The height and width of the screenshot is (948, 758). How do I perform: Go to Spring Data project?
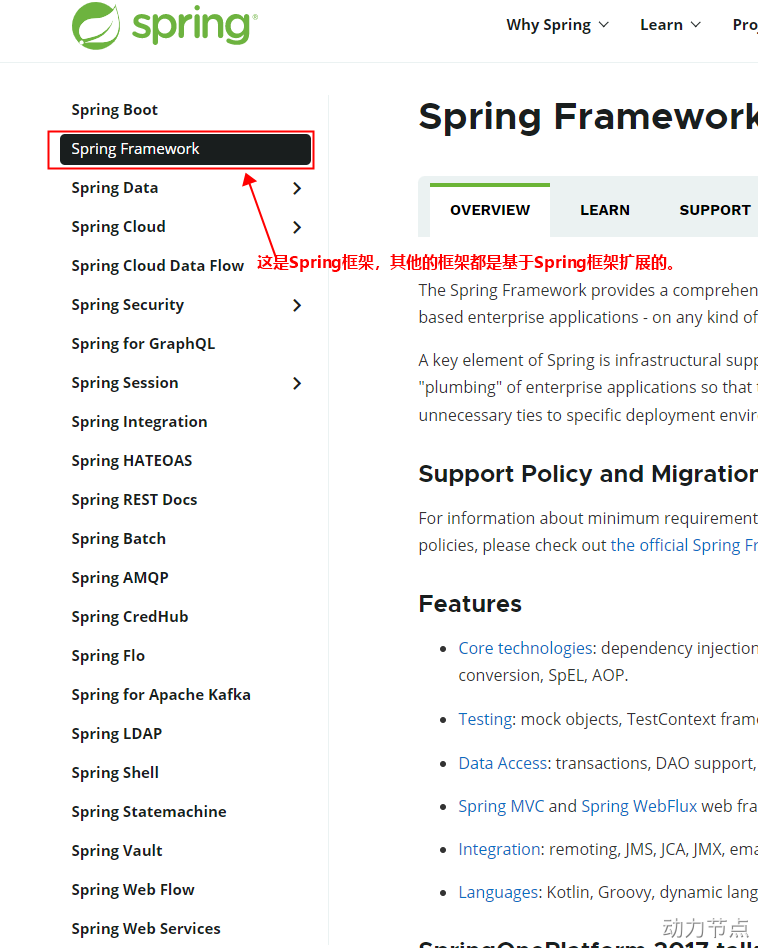tap(115, 188)
